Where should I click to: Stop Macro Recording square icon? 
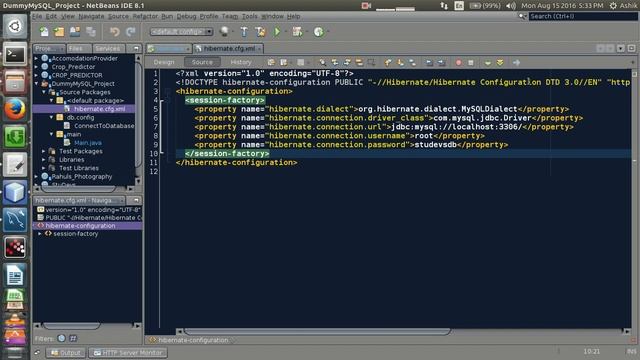(471, 62)
